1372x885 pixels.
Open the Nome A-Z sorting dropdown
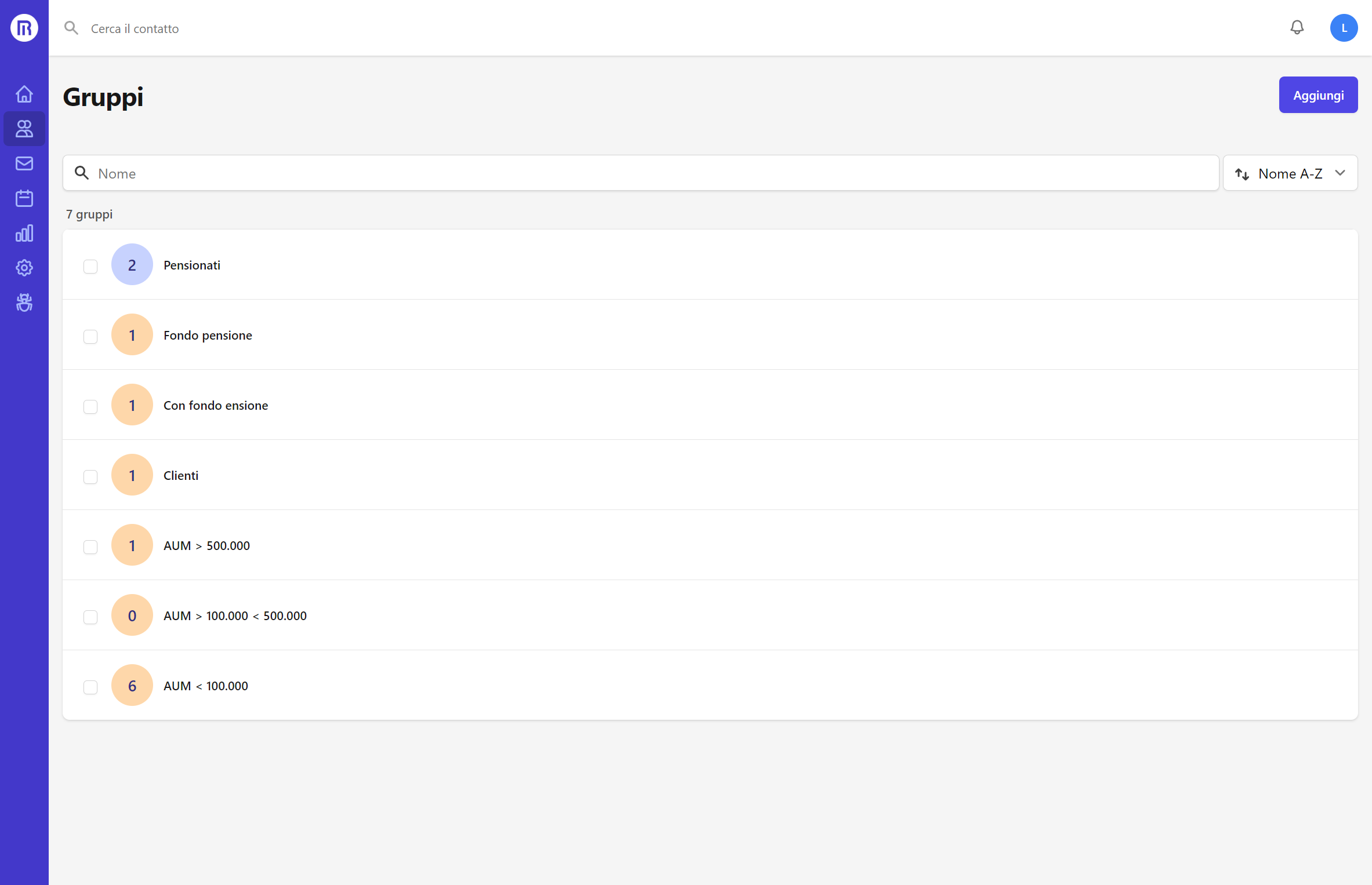tap(1290, 173)
